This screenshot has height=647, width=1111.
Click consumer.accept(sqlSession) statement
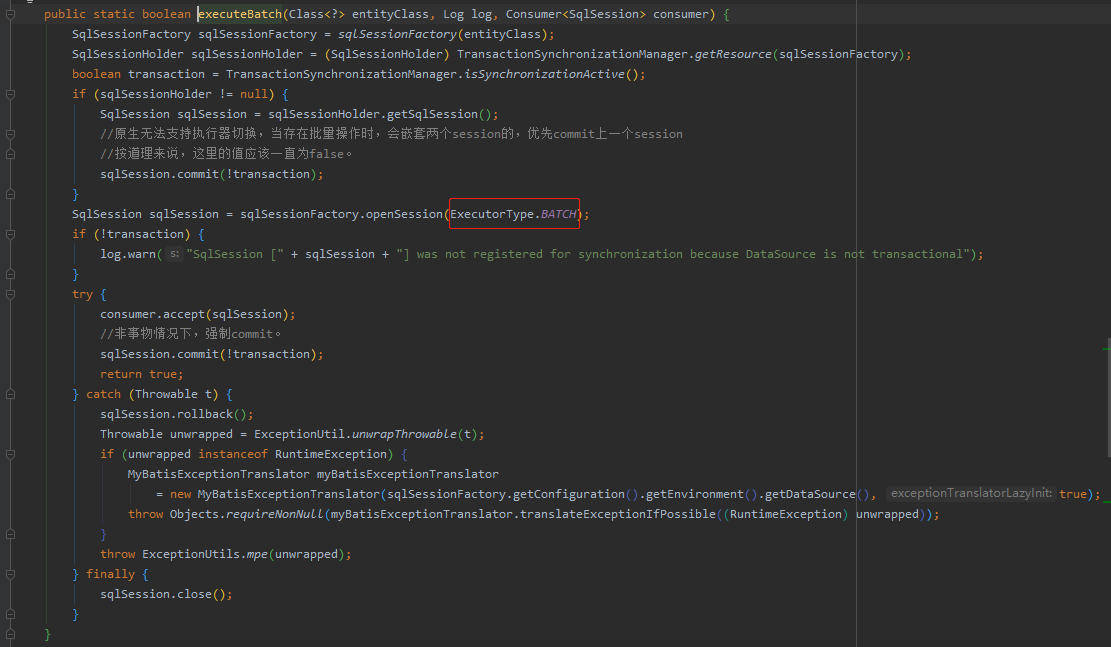[x=197, y=314]
